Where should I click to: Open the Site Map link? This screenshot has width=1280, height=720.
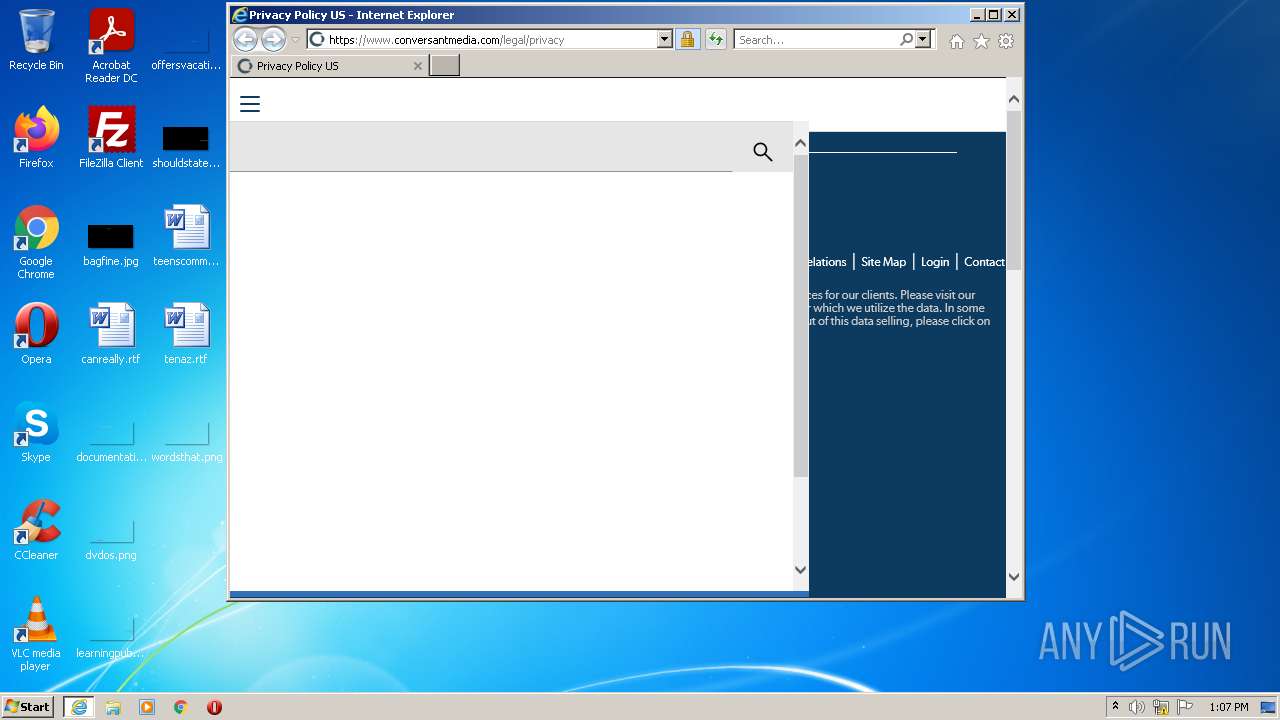tap(883, 262)
